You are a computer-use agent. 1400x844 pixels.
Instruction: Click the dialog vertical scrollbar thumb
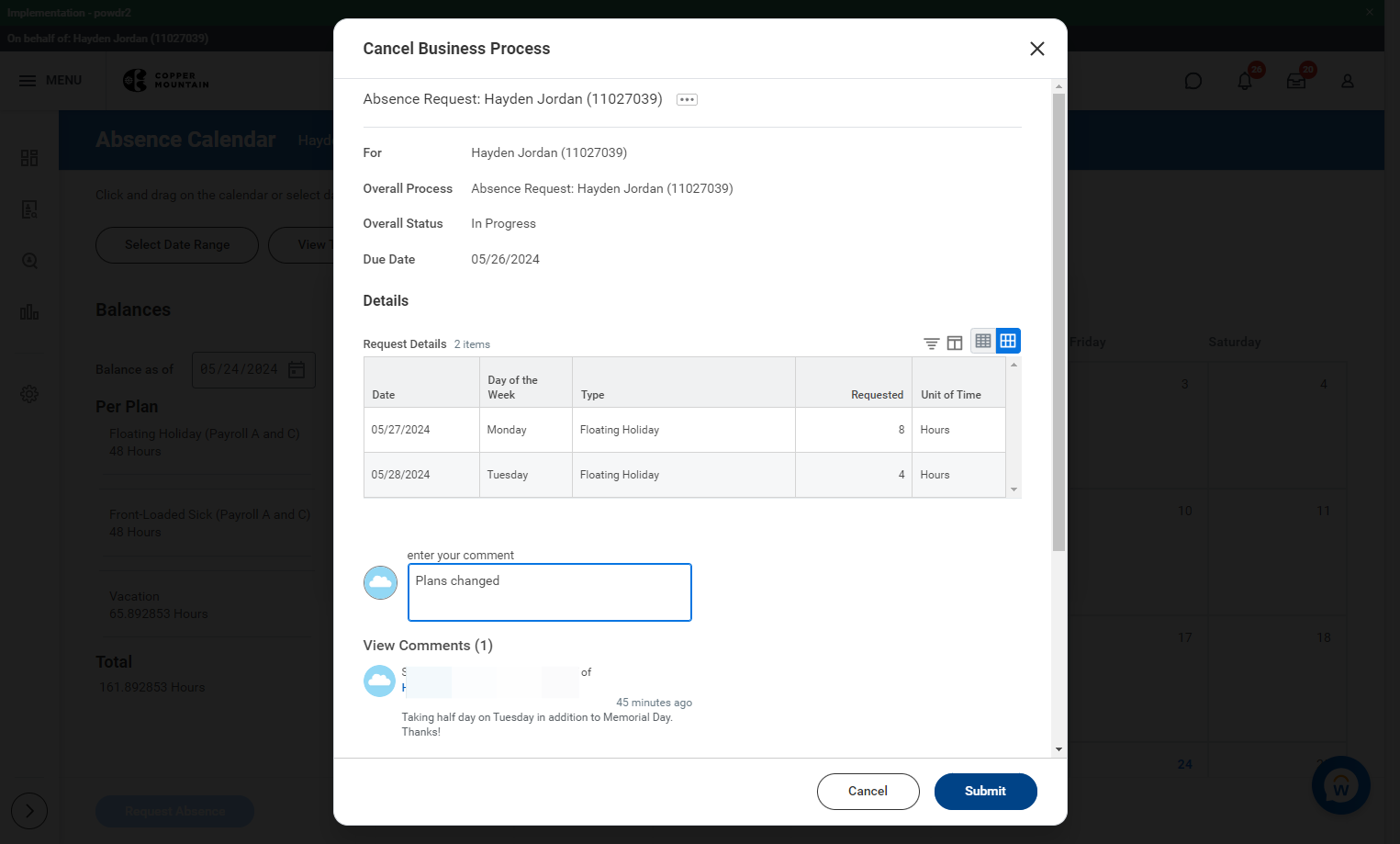pos(1058,321)
